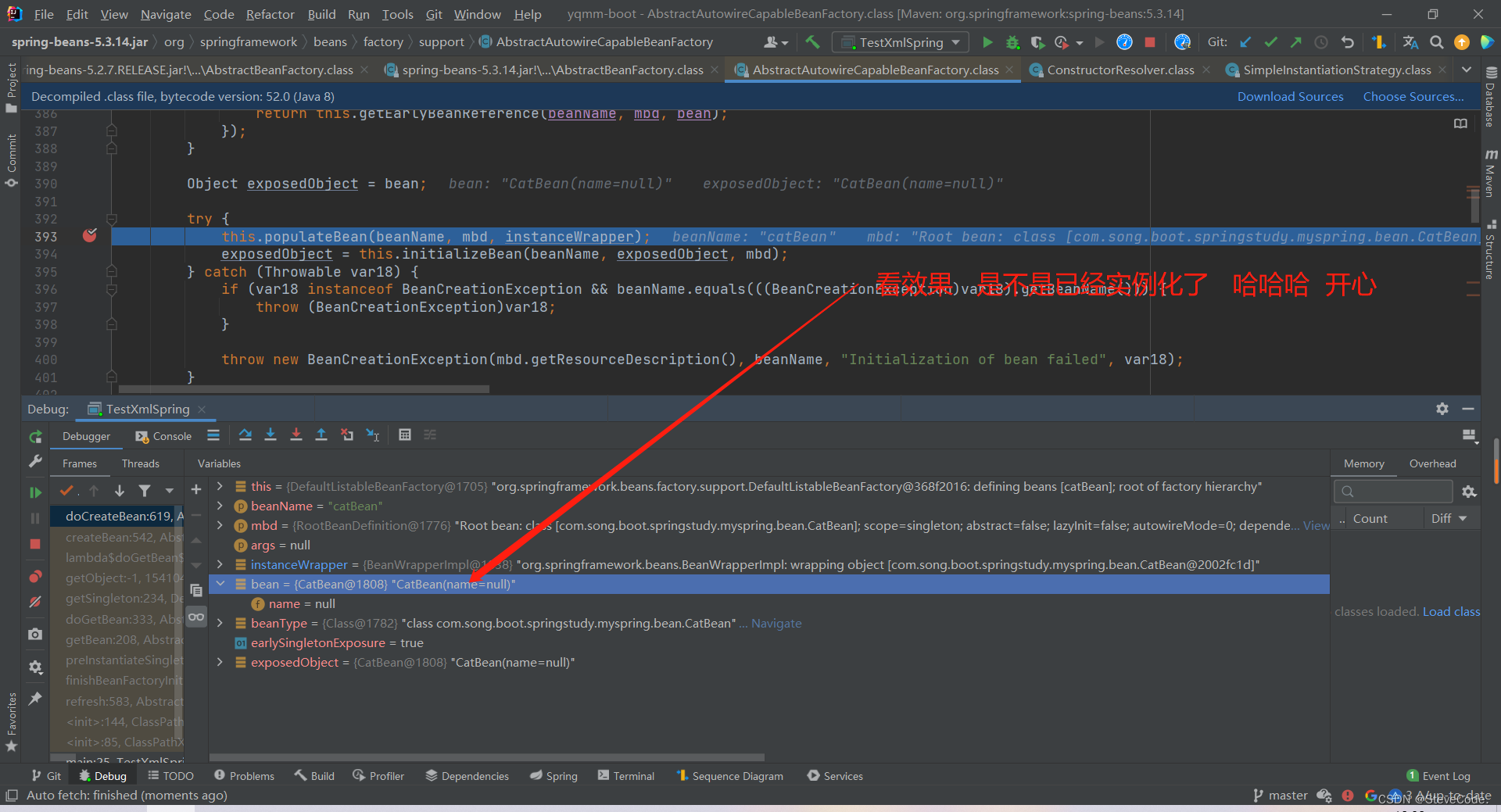Click the Choose Sources... link
The height and width of the screenshot is (812, 1501).
pos(1413,96)
